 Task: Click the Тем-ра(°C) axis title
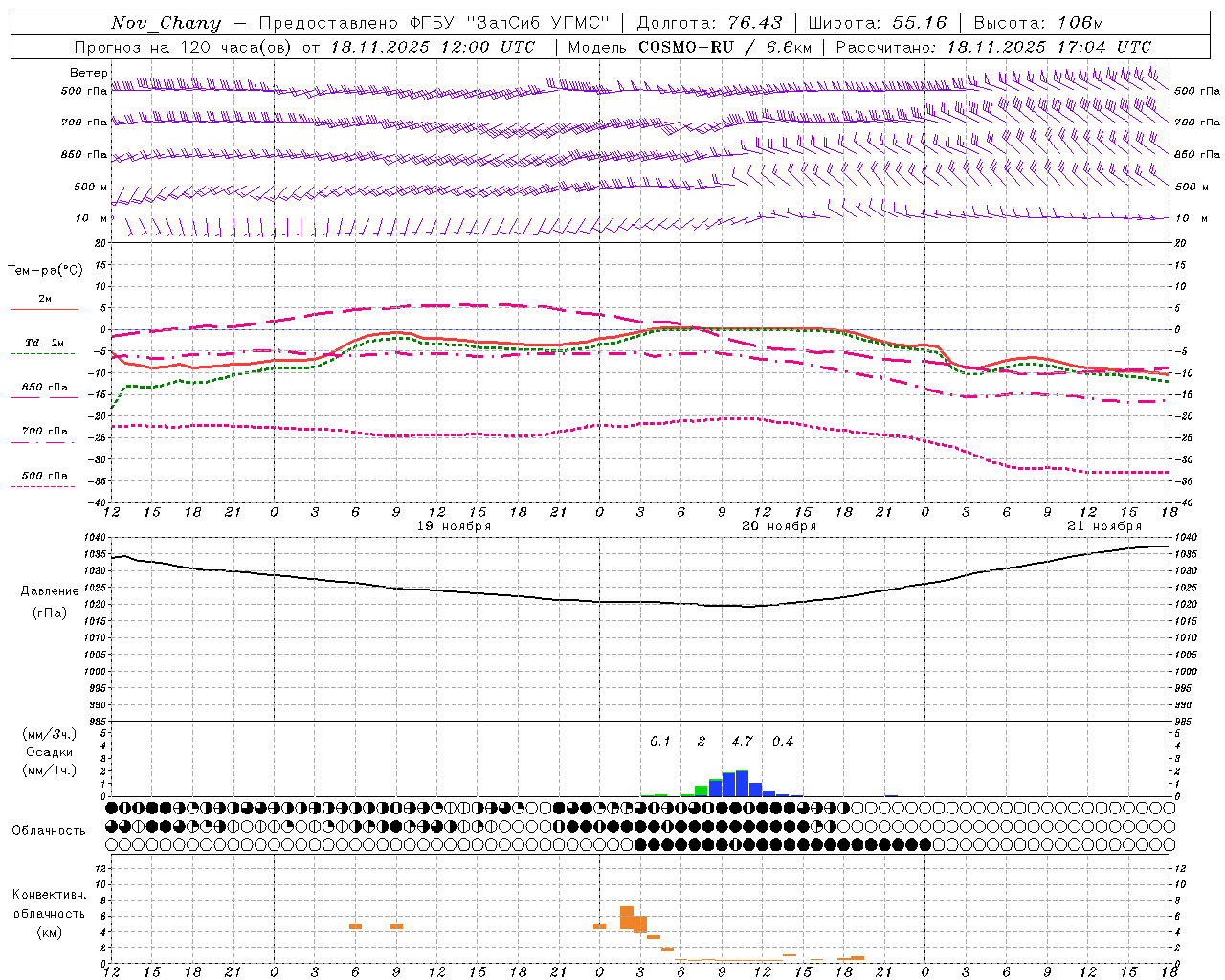[x=45, y=271]
